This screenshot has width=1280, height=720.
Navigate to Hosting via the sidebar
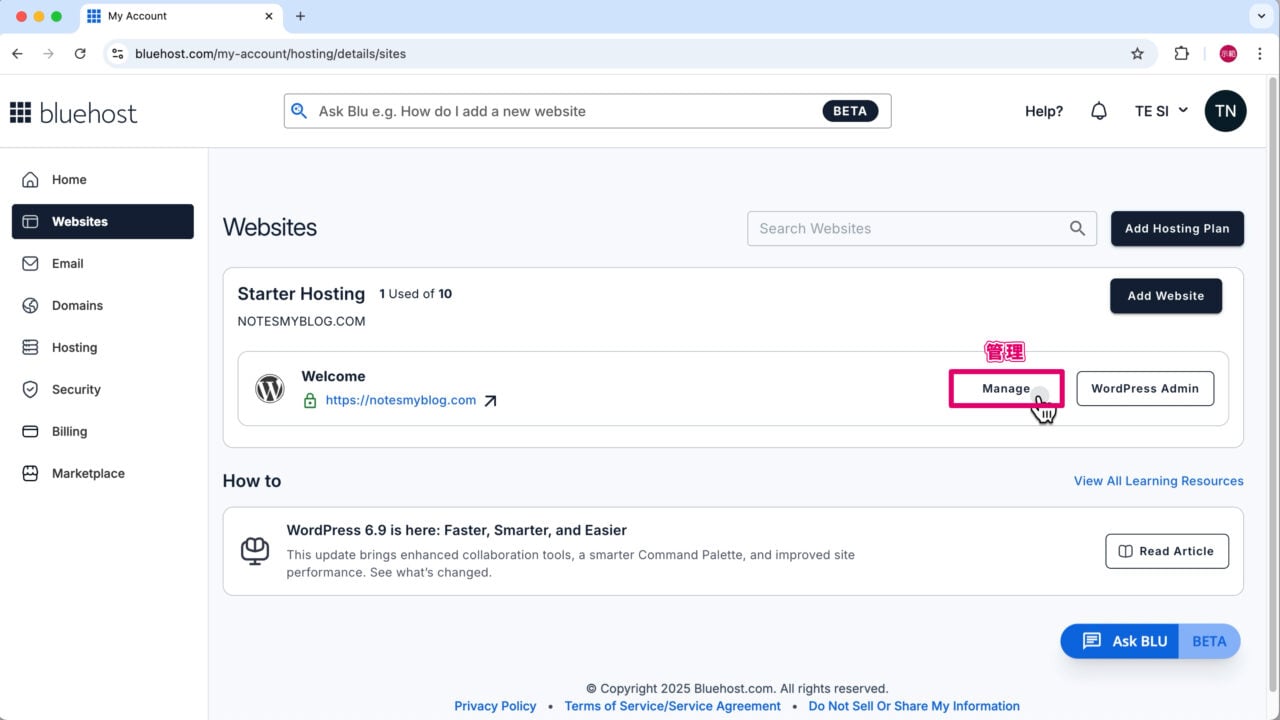(73, 347)
